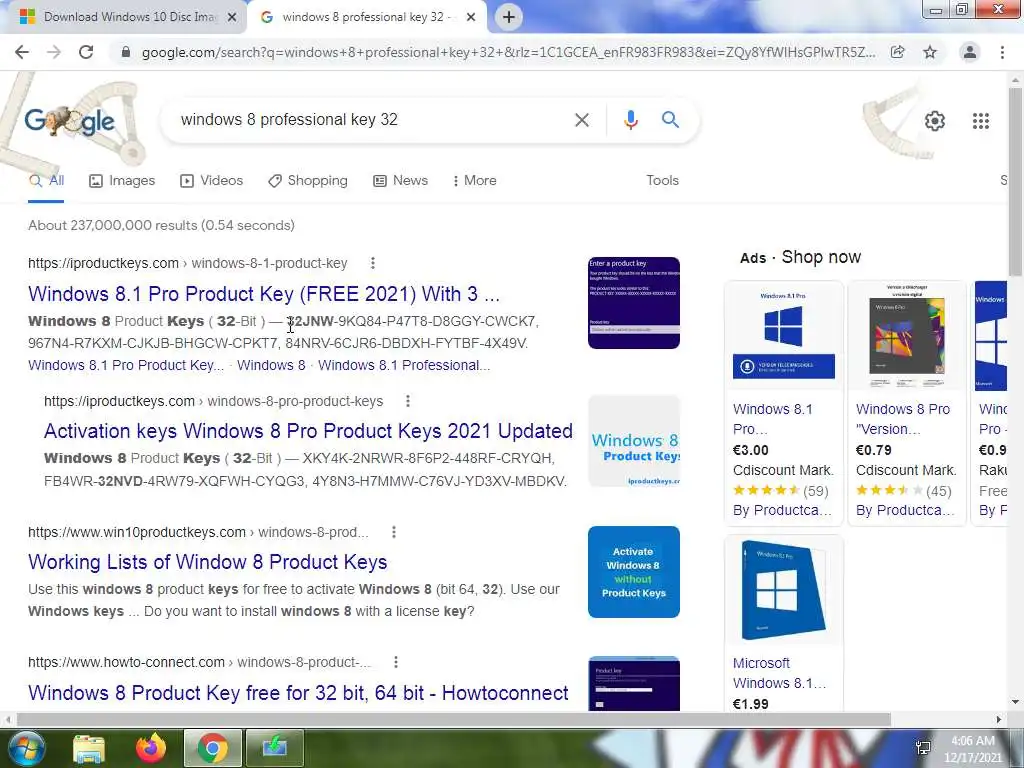The image size is (1024, 768).
Task: Follow the Windows 8.1 Pro Product Key... sitelink
Action: click(126, 365)
